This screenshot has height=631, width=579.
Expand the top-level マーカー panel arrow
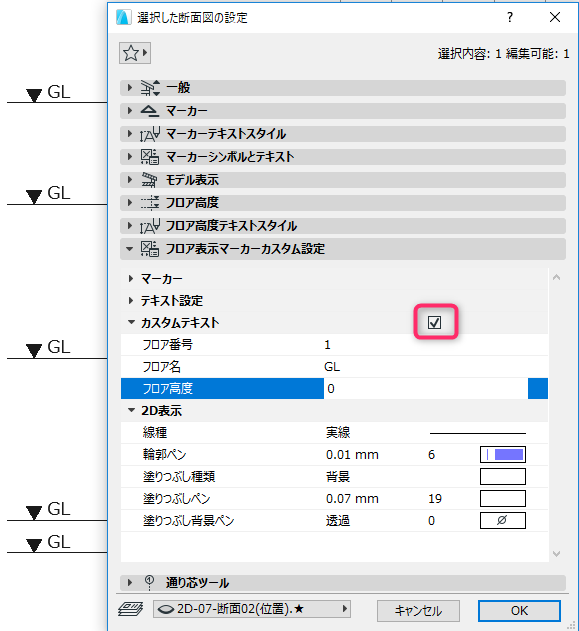[x=130, y=110]
